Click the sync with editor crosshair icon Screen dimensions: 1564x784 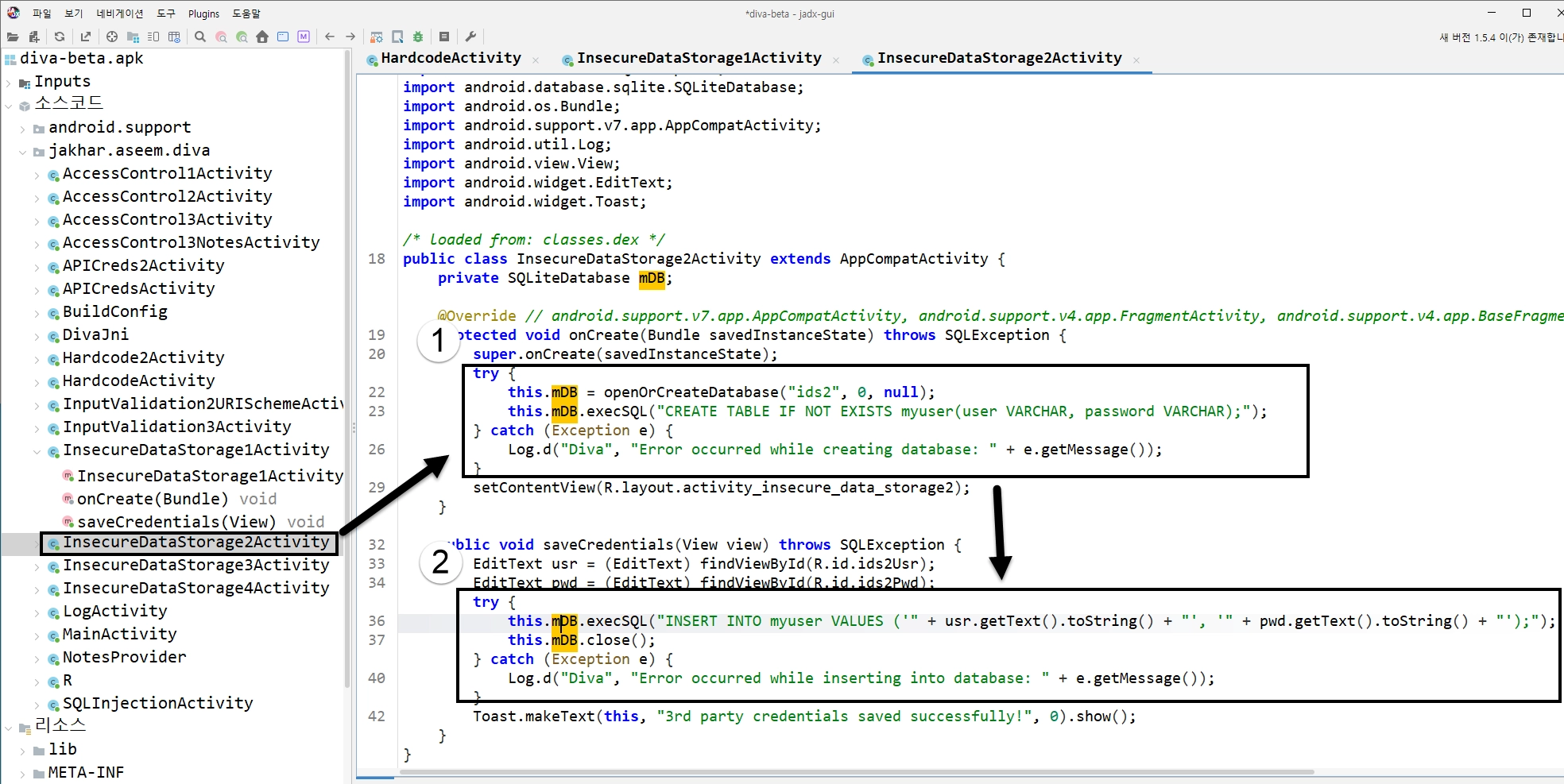pos(112,37)
